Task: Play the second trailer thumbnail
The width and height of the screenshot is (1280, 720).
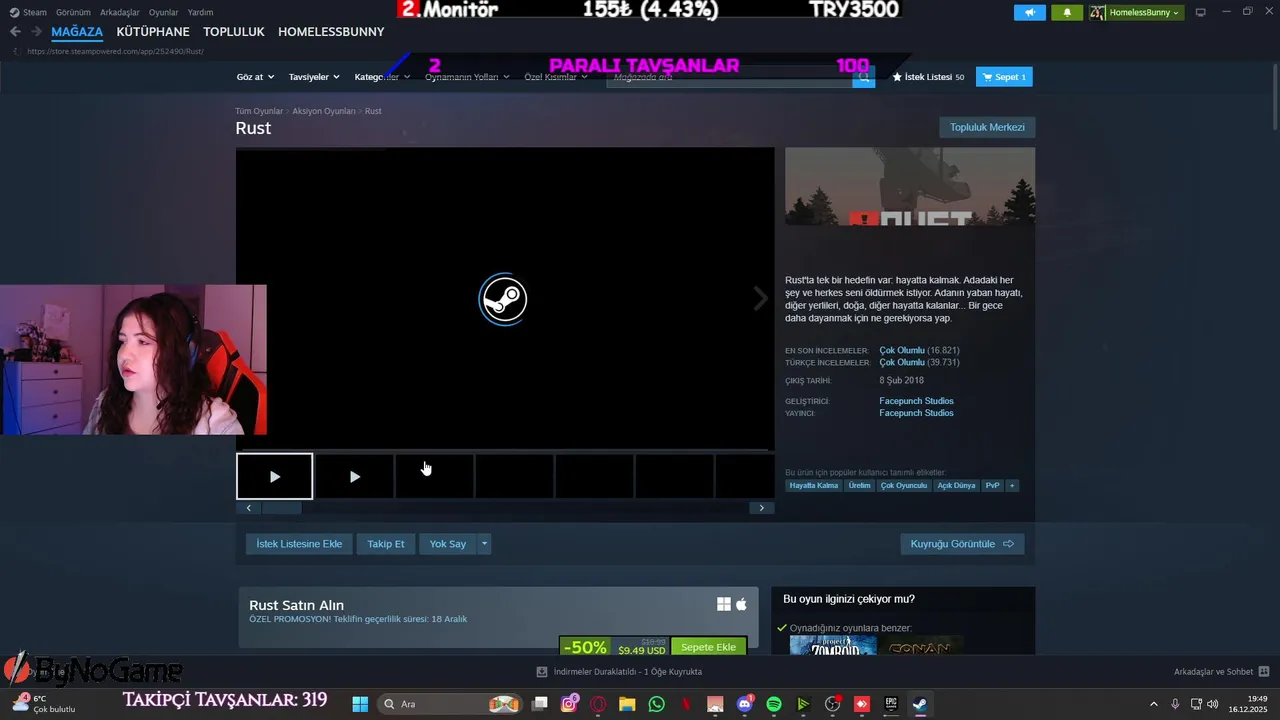Action: pyautogui.click(x=354, y=477)
